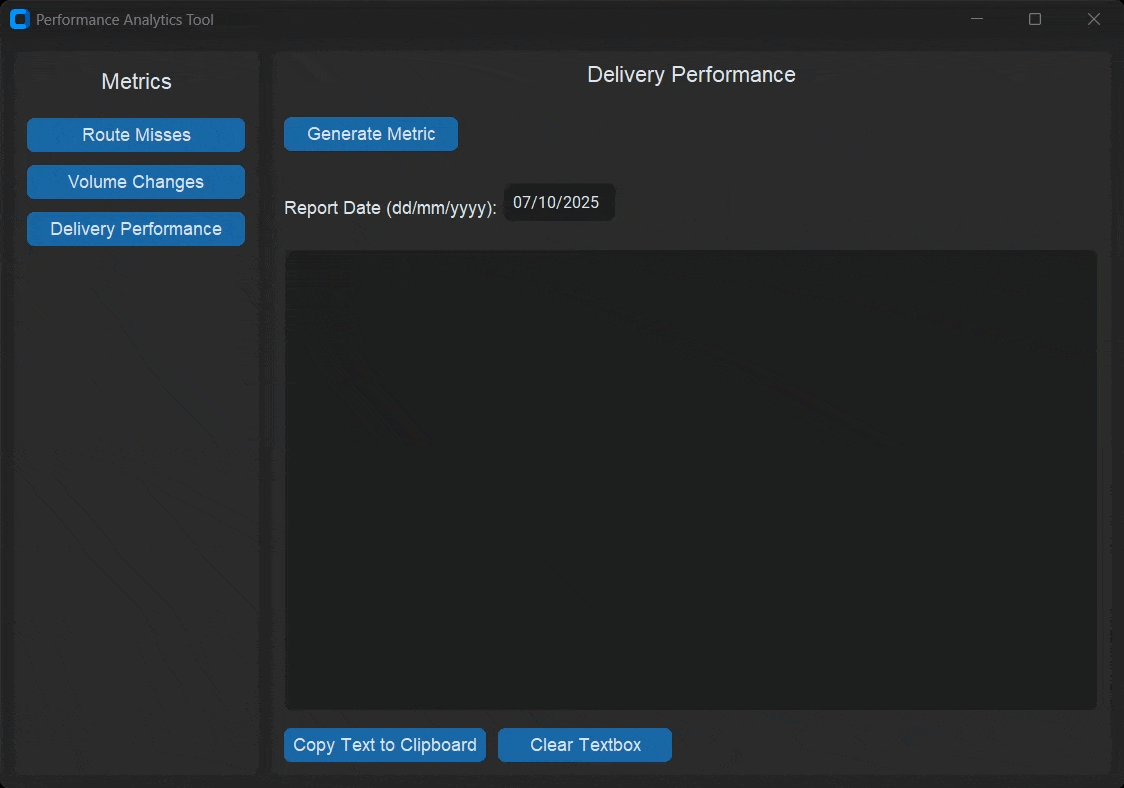Minimize the Performance Analytics Tool window
The width and height of the screenshot is (1124, 788).
coord(977,19)
